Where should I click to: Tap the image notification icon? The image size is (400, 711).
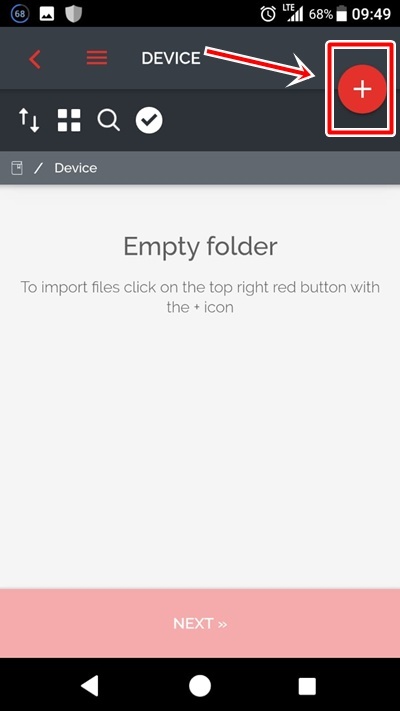pos(47,14)
